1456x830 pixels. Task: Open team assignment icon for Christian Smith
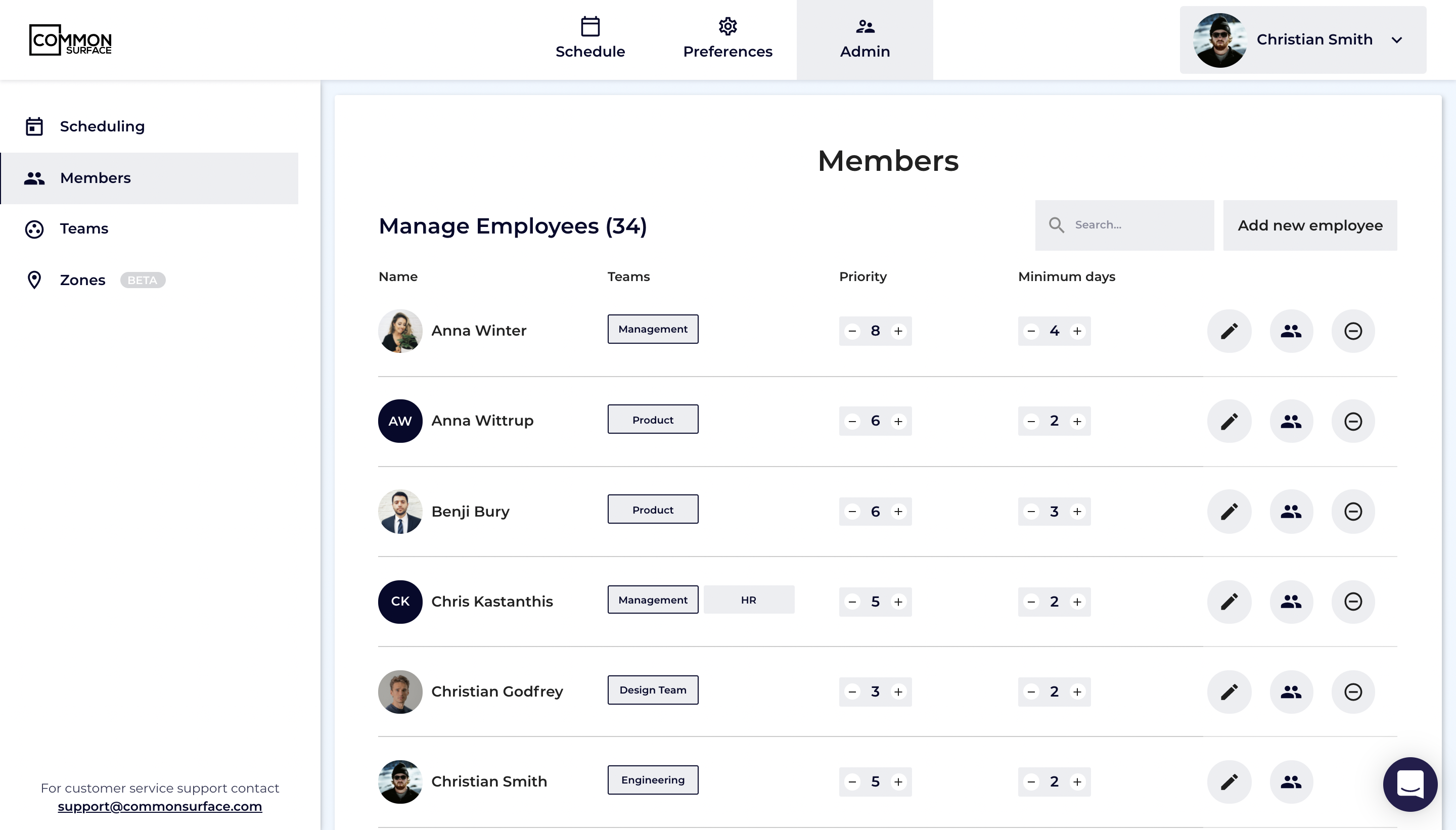pyautogui.click(x=1291, y=781)
